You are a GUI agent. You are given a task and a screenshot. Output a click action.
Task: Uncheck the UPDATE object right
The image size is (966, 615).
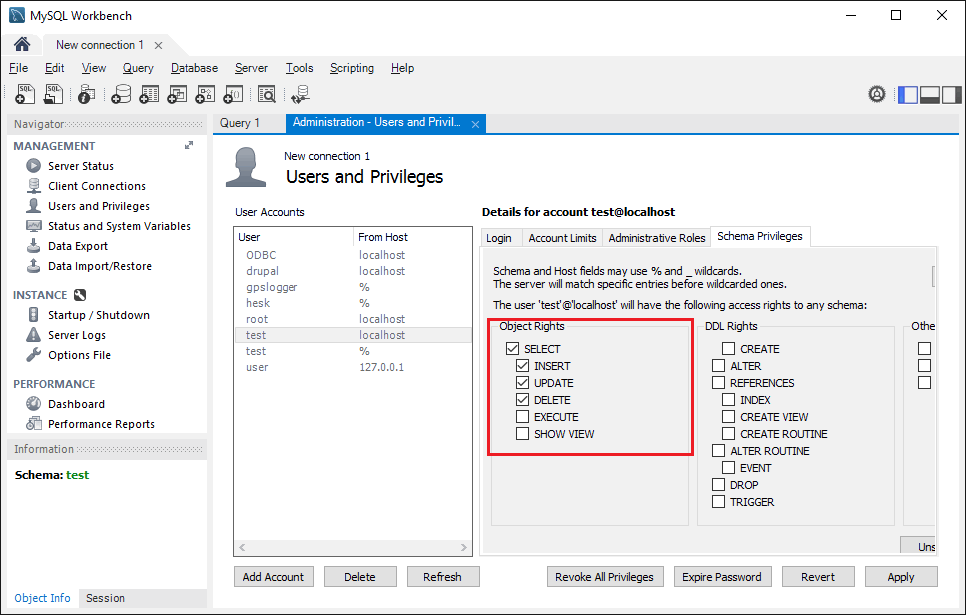522,383
